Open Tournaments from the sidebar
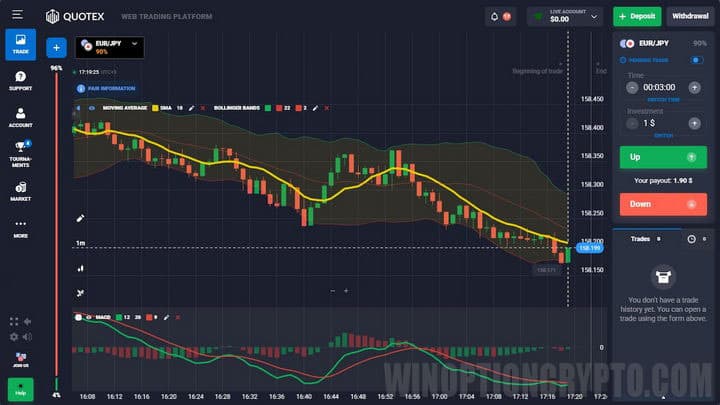Image resolution: width=720 pixels, height=405 pixels. tap(20, 153)
